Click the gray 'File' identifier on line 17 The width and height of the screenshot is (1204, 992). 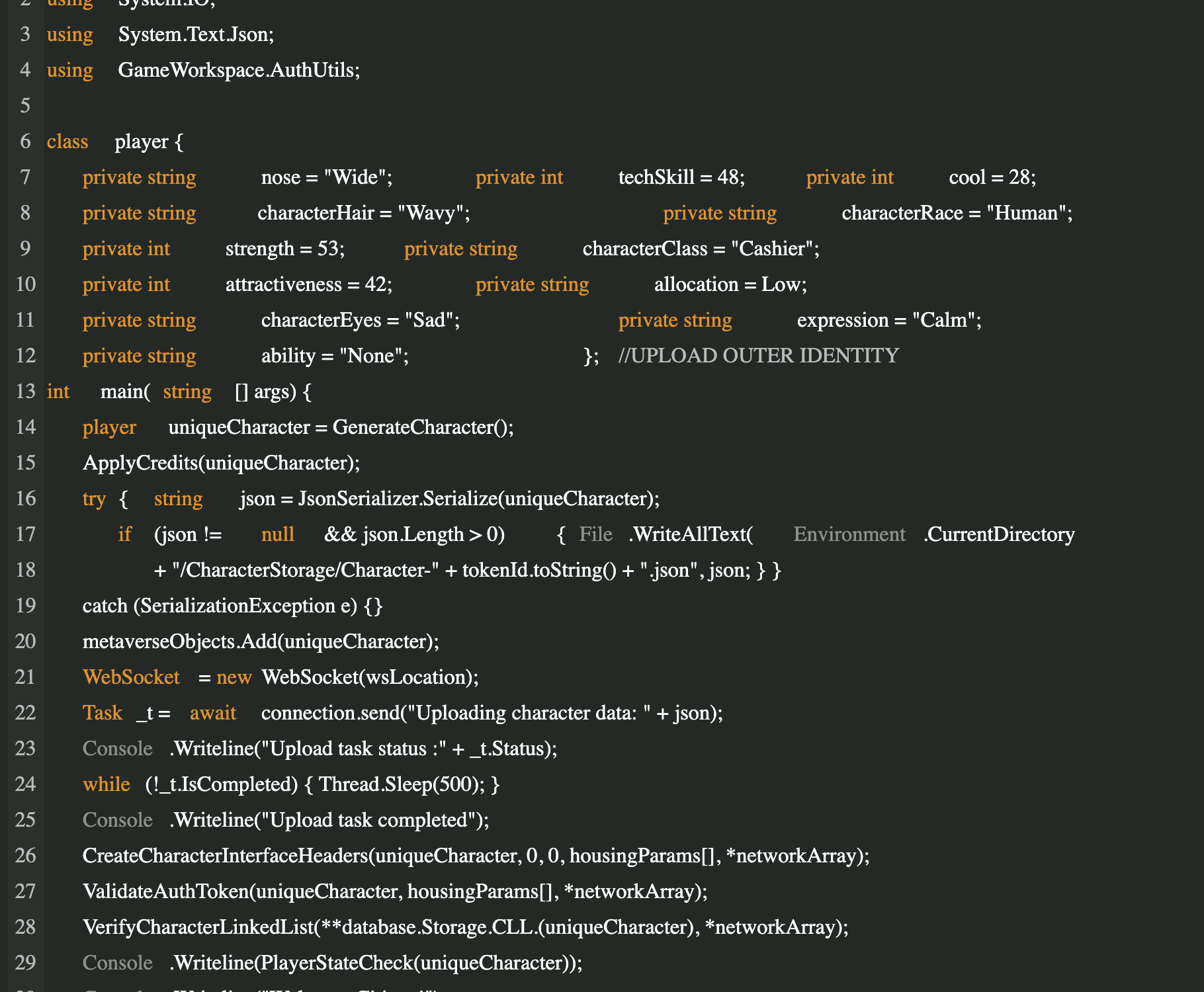(595, 534)
